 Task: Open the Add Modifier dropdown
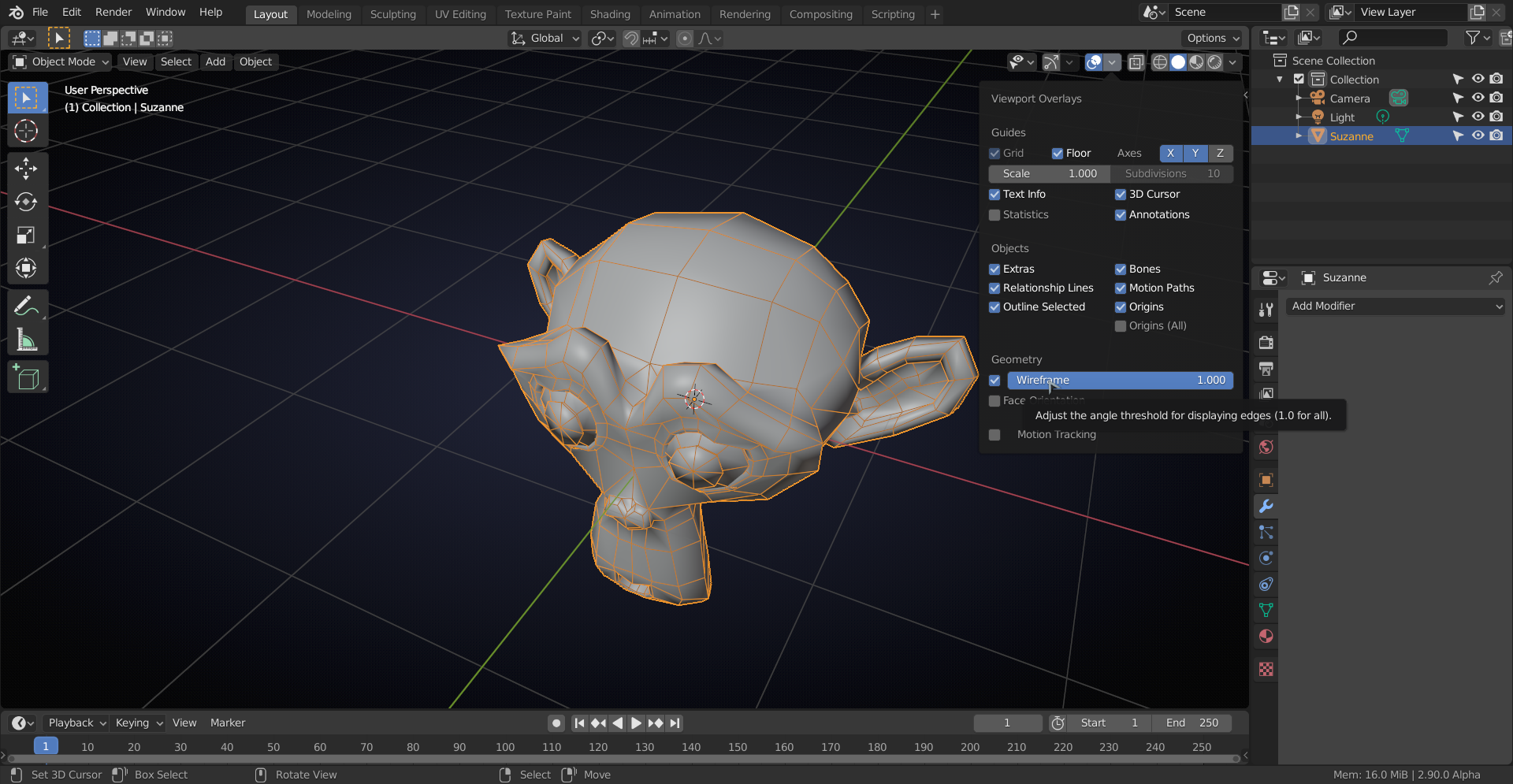point(1395,306)
